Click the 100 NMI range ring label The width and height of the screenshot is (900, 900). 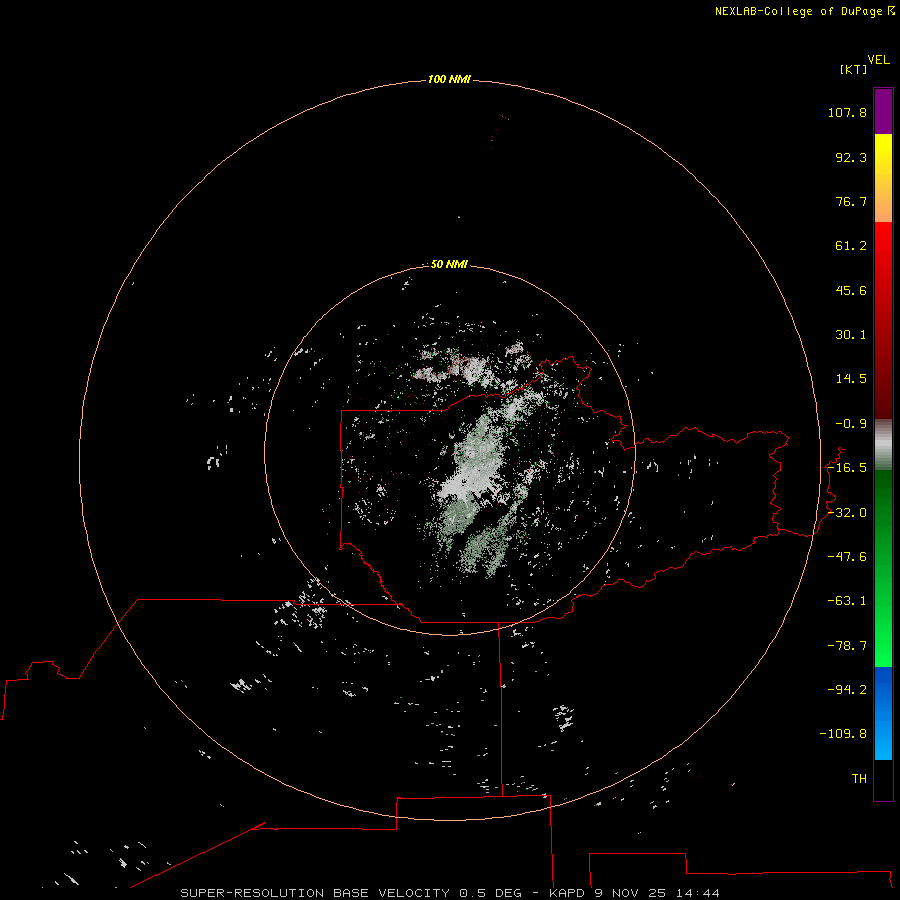coord(449,79)
